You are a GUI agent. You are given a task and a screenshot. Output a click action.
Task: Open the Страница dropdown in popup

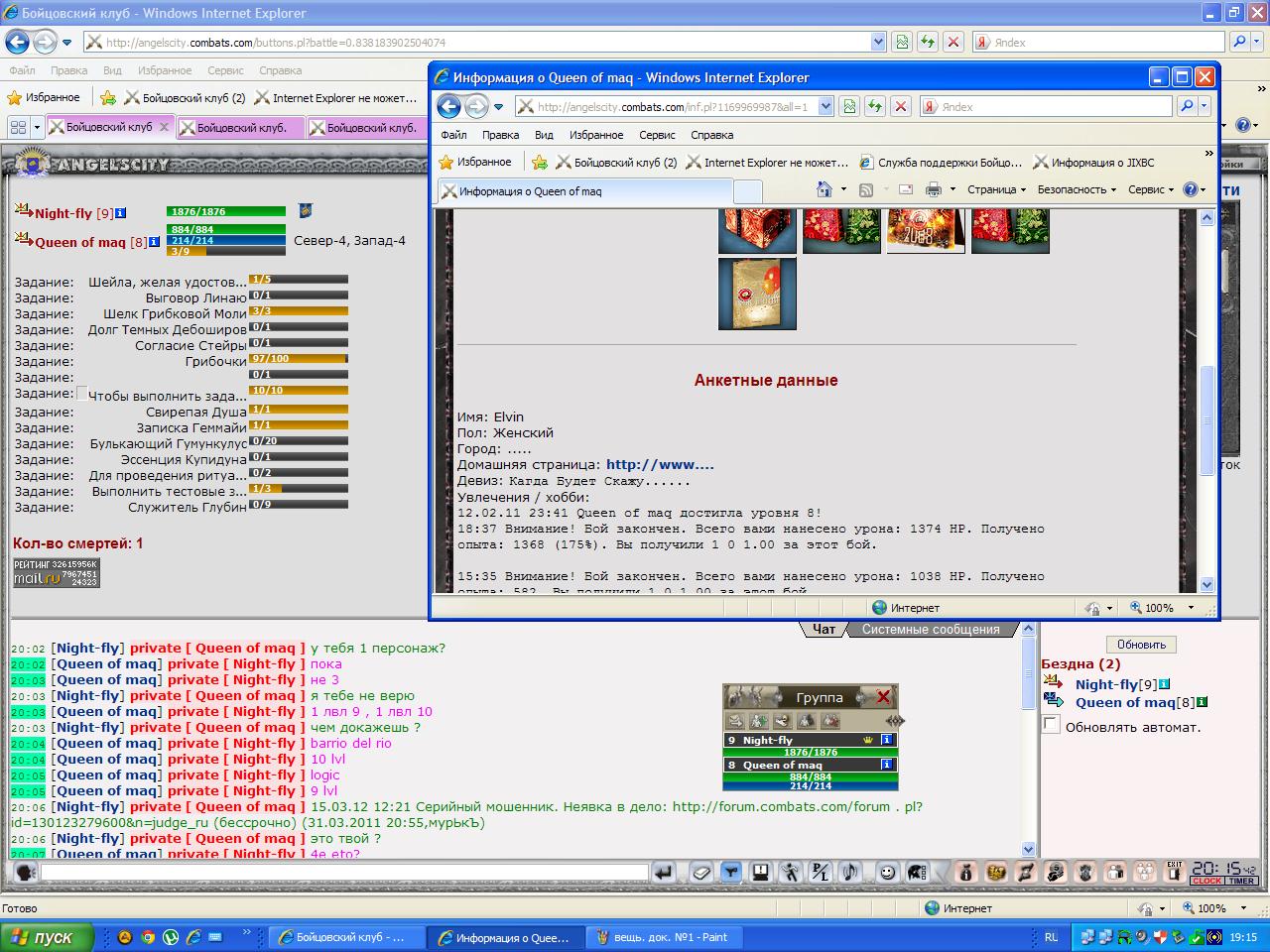click(x=996, y=189)
